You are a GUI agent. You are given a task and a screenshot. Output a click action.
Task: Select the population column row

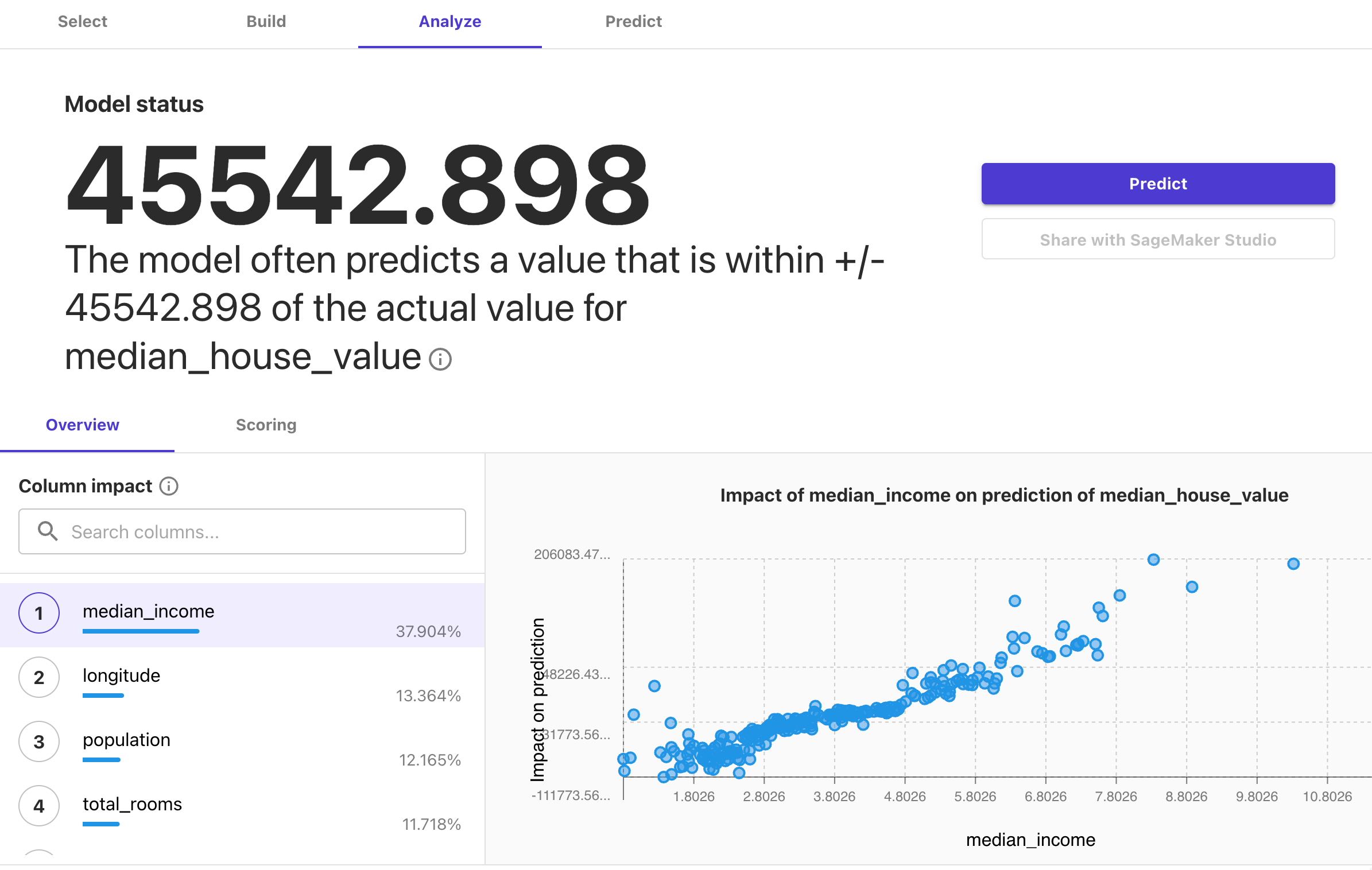click(242, 744)
